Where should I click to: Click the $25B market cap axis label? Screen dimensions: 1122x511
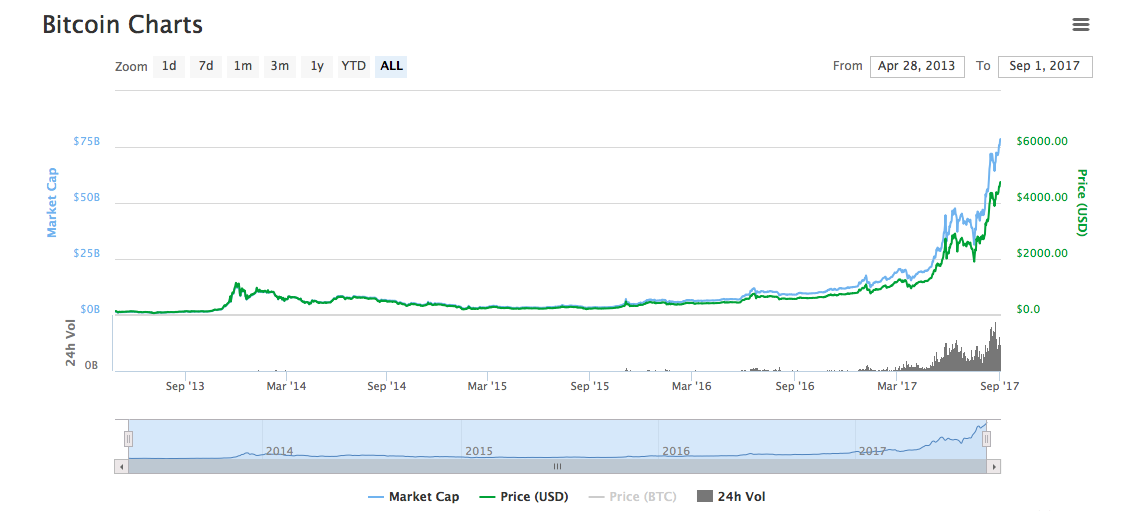tap(86, 254)
